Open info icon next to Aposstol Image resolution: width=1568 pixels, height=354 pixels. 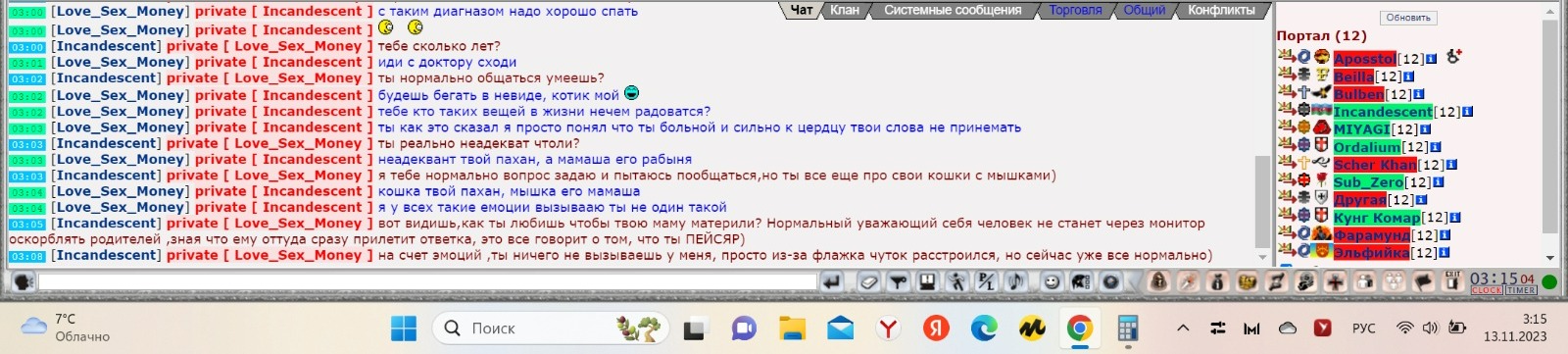coord(1432,59)
